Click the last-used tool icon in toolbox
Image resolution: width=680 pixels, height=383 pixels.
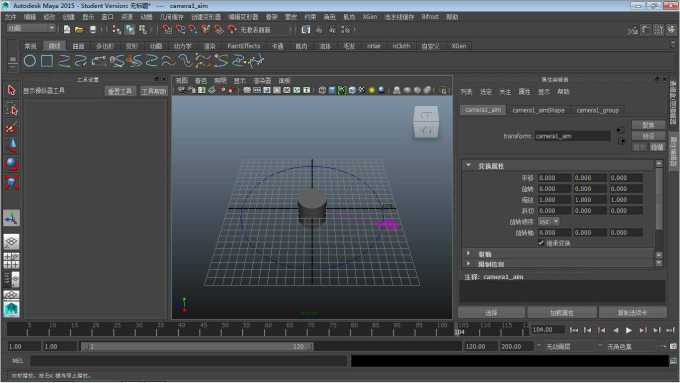pos(12,218)
